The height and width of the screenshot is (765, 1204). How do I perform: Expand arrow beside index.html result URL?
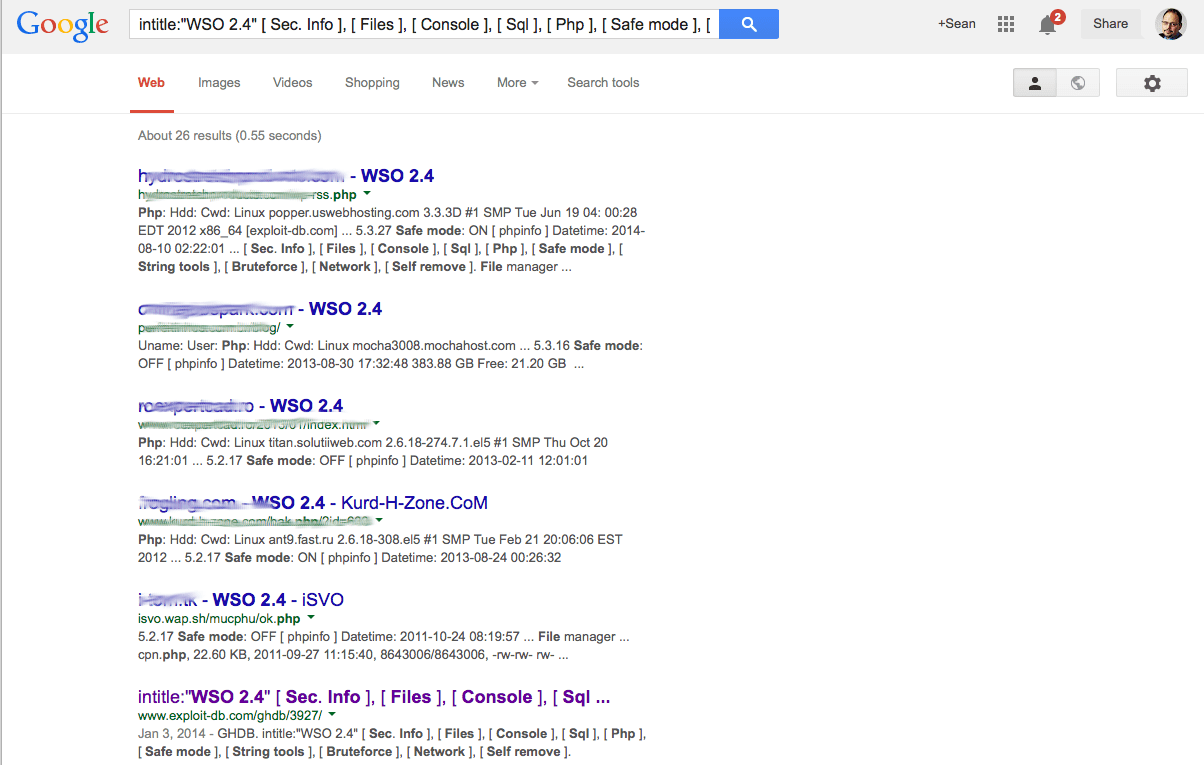click(x=376, y=424)
